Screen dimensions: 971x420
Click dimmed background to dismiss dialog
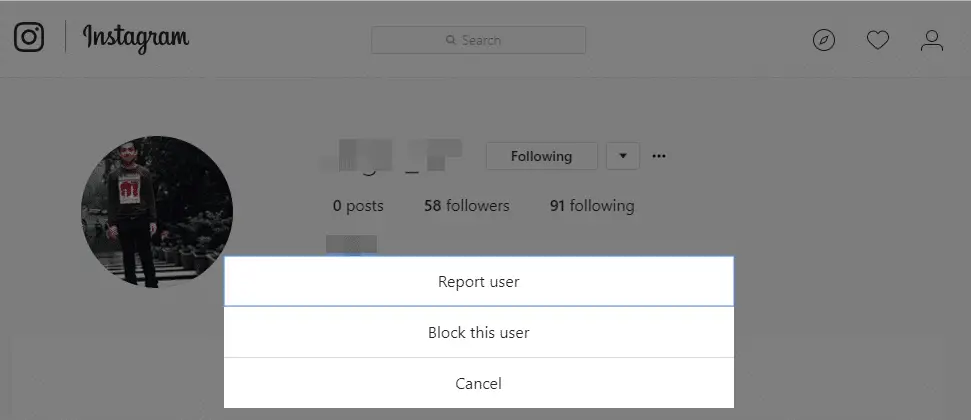pyautogui.click(x=836, y=279)
